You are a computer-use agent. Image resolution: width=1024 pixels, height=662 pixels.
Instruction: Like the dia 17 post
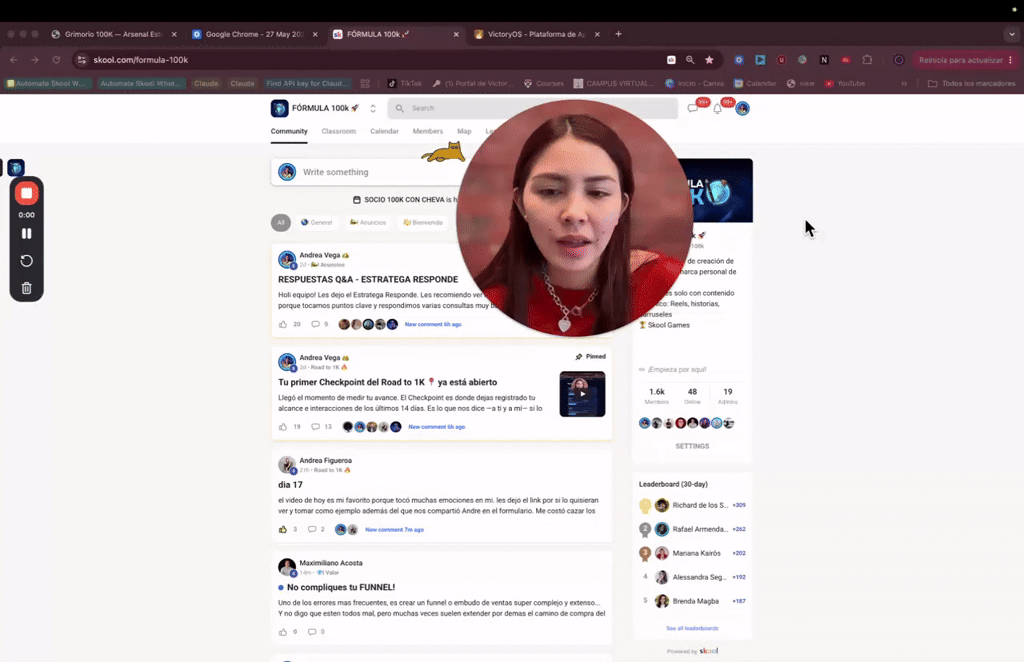tap(283, 529)
